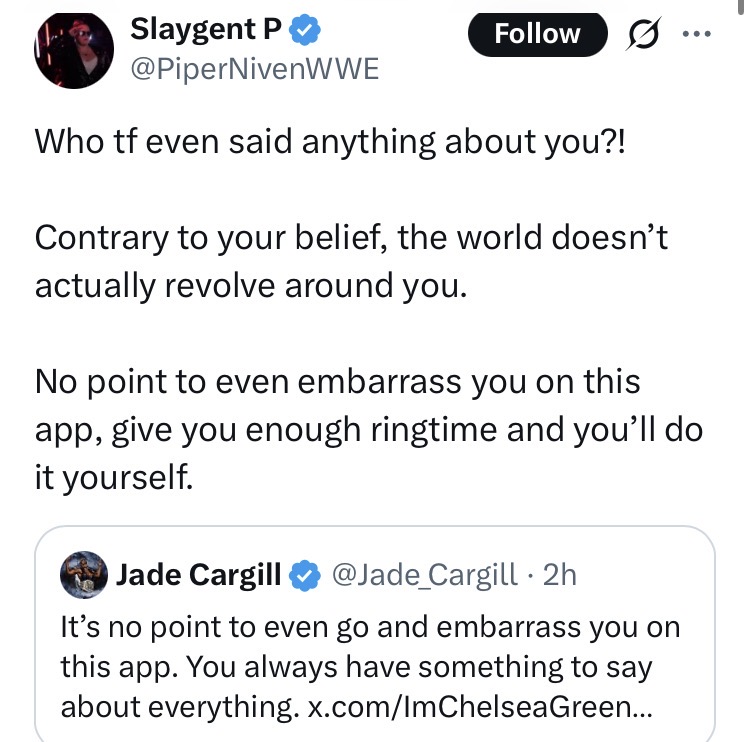Click "actually revolve around you." text line
This screenshot has width=750, height=742.
pos(250,286)
